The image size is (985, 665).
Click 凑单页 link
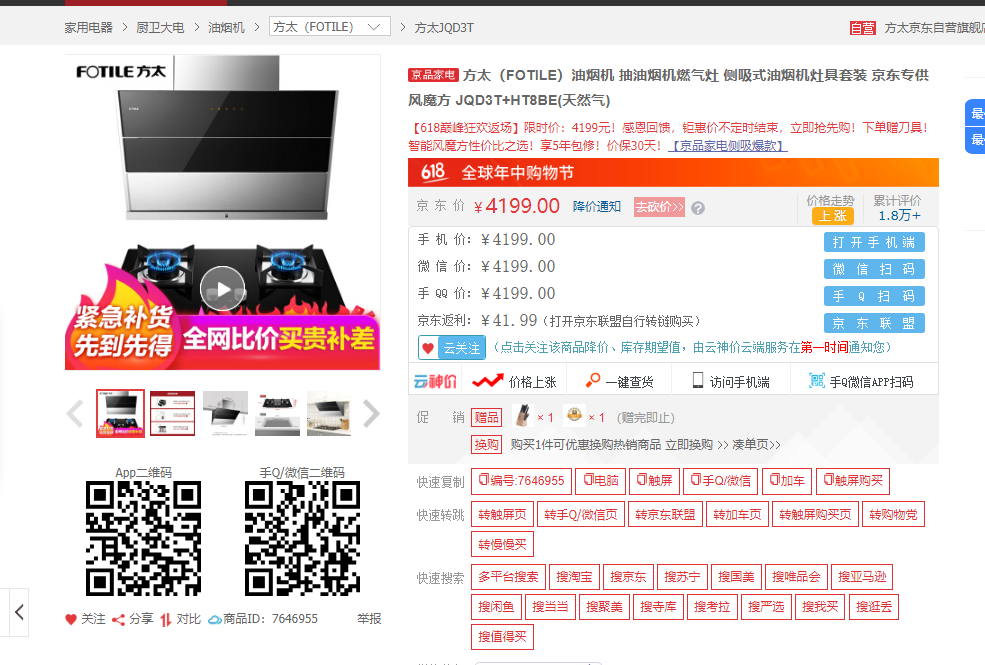pyautogui.click(x=756, y=445)
